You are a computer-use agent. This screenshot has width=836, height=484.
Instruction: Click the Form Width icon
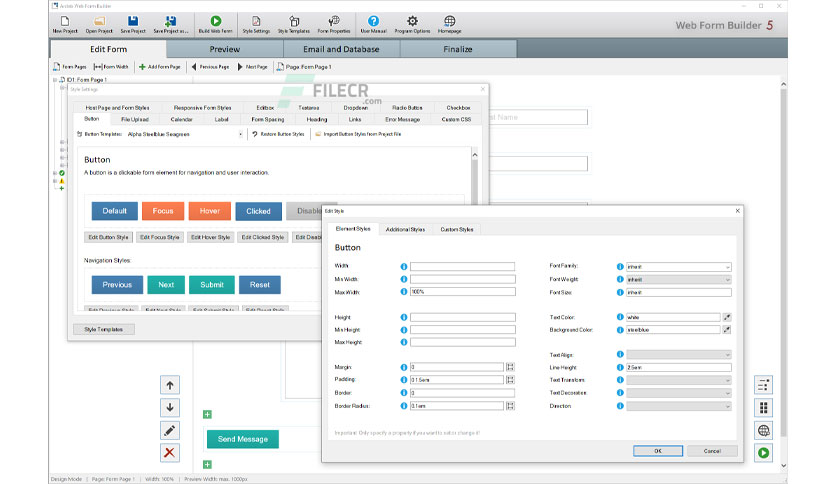coord(98,67)
